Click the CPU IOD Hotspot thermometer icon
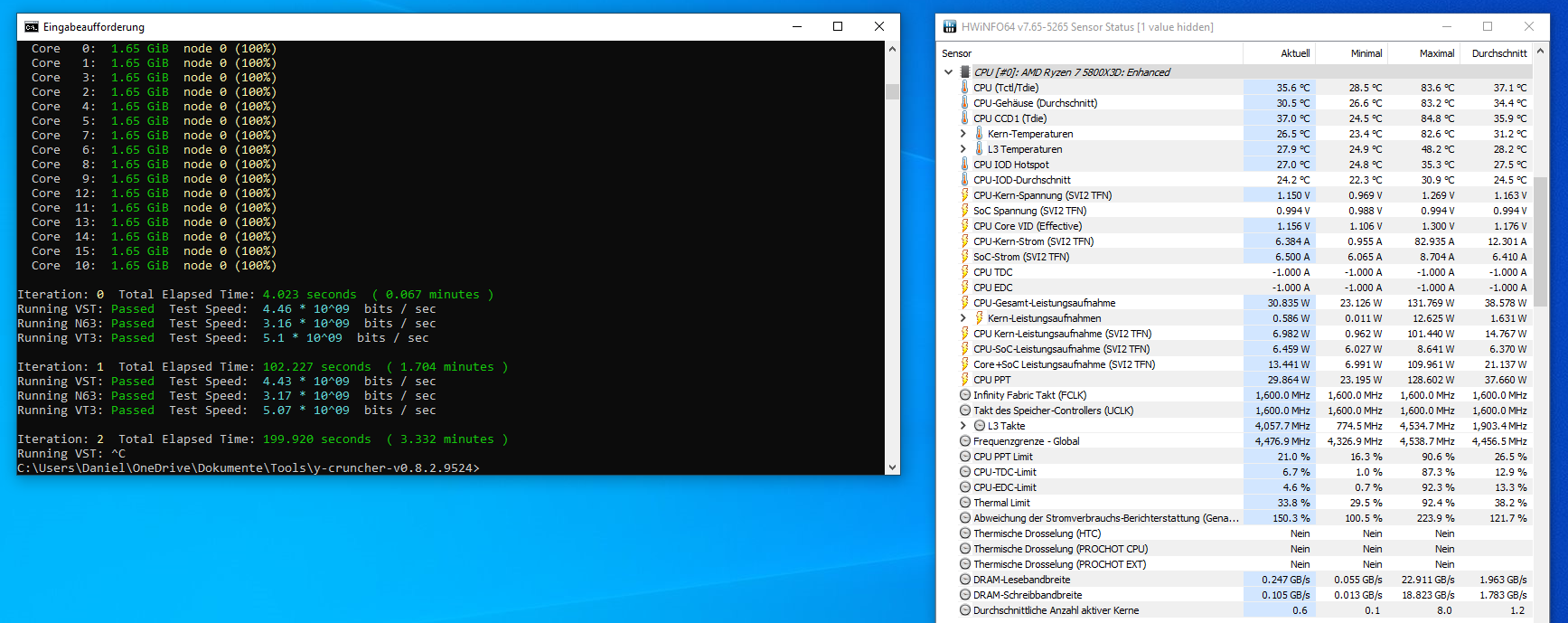The image size is (1568, 623). pos(964,165)
